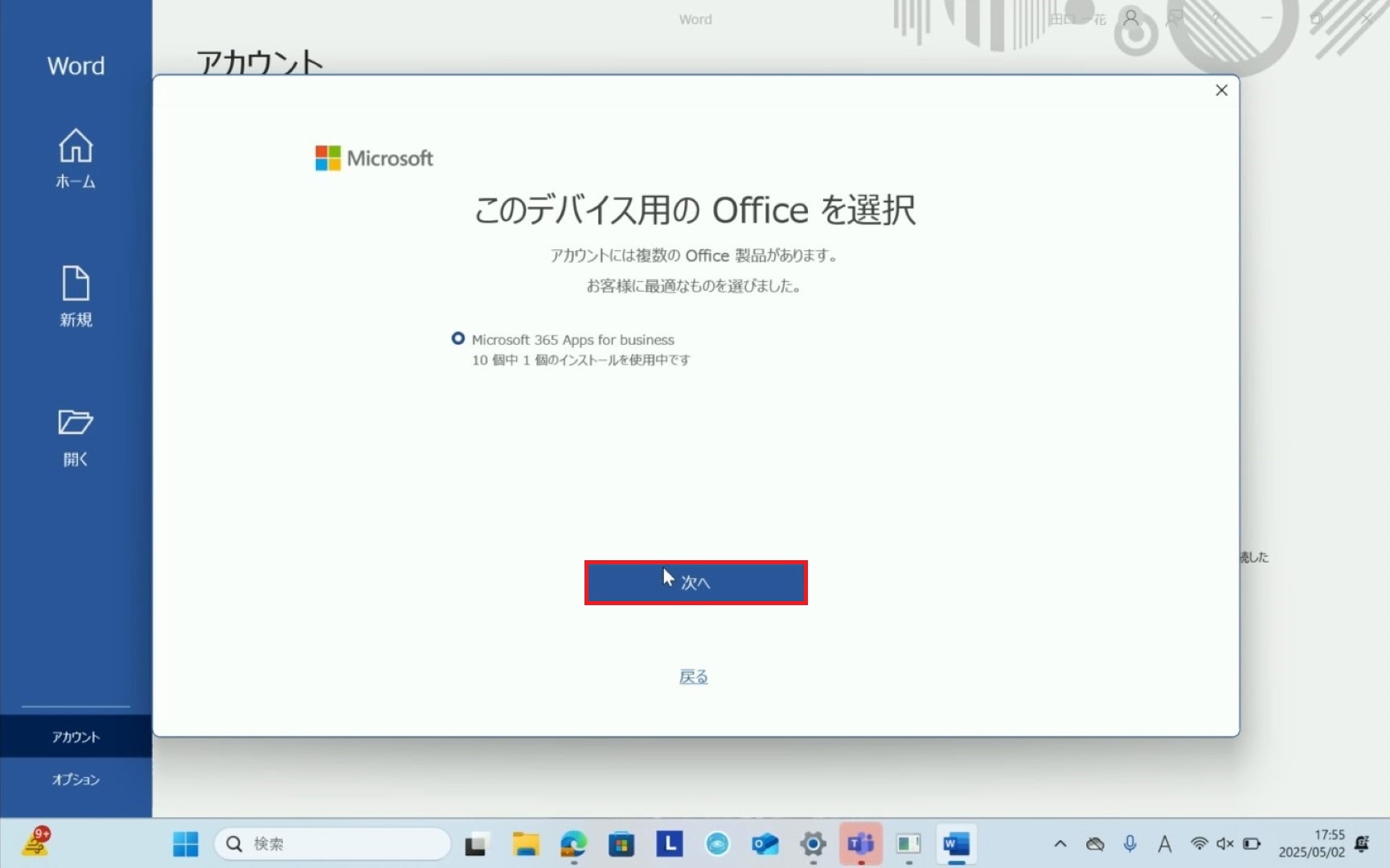Switch to Microsoft Teams on taskbar
Viewport: 1390px width, 868px height.
(x=861, y=844)
